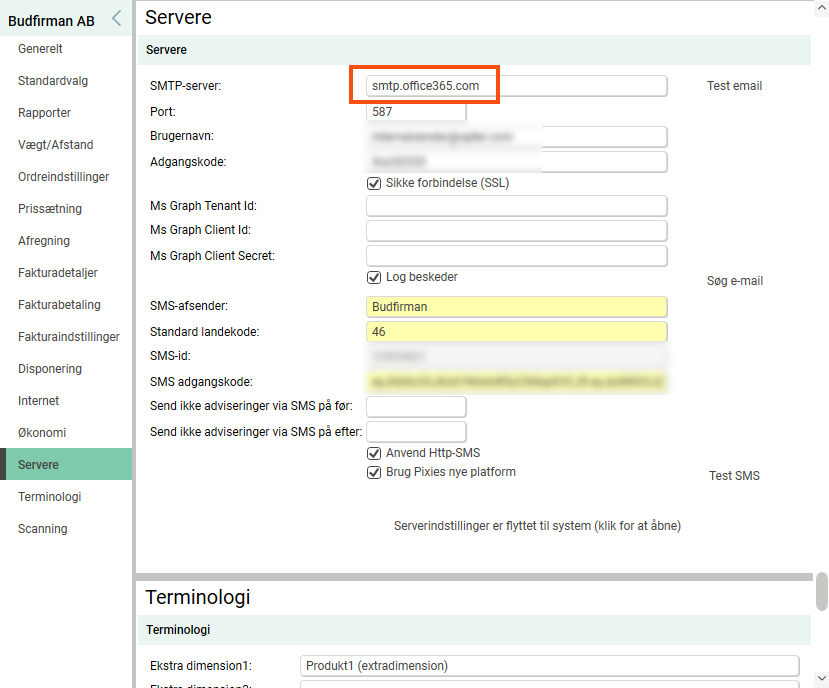Open the Søg e-mail link
This screenshot has height=688, width=829.
pyautogui.click(x=734, y=281)
